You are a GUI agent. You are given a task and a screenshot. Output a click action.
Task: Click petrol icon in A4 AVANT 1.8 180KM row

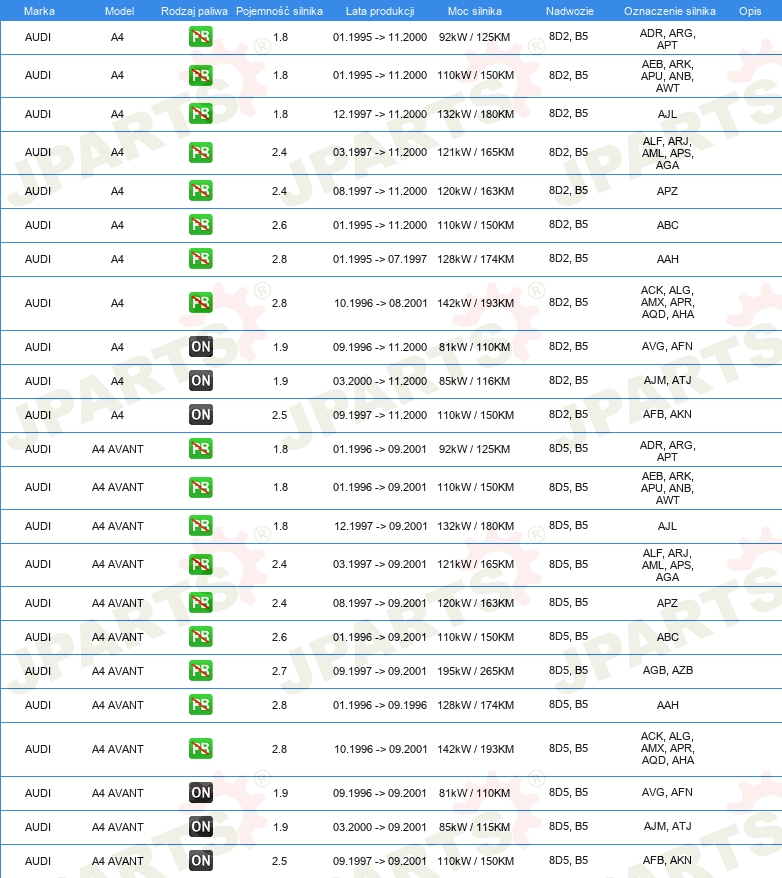(200, 526)
